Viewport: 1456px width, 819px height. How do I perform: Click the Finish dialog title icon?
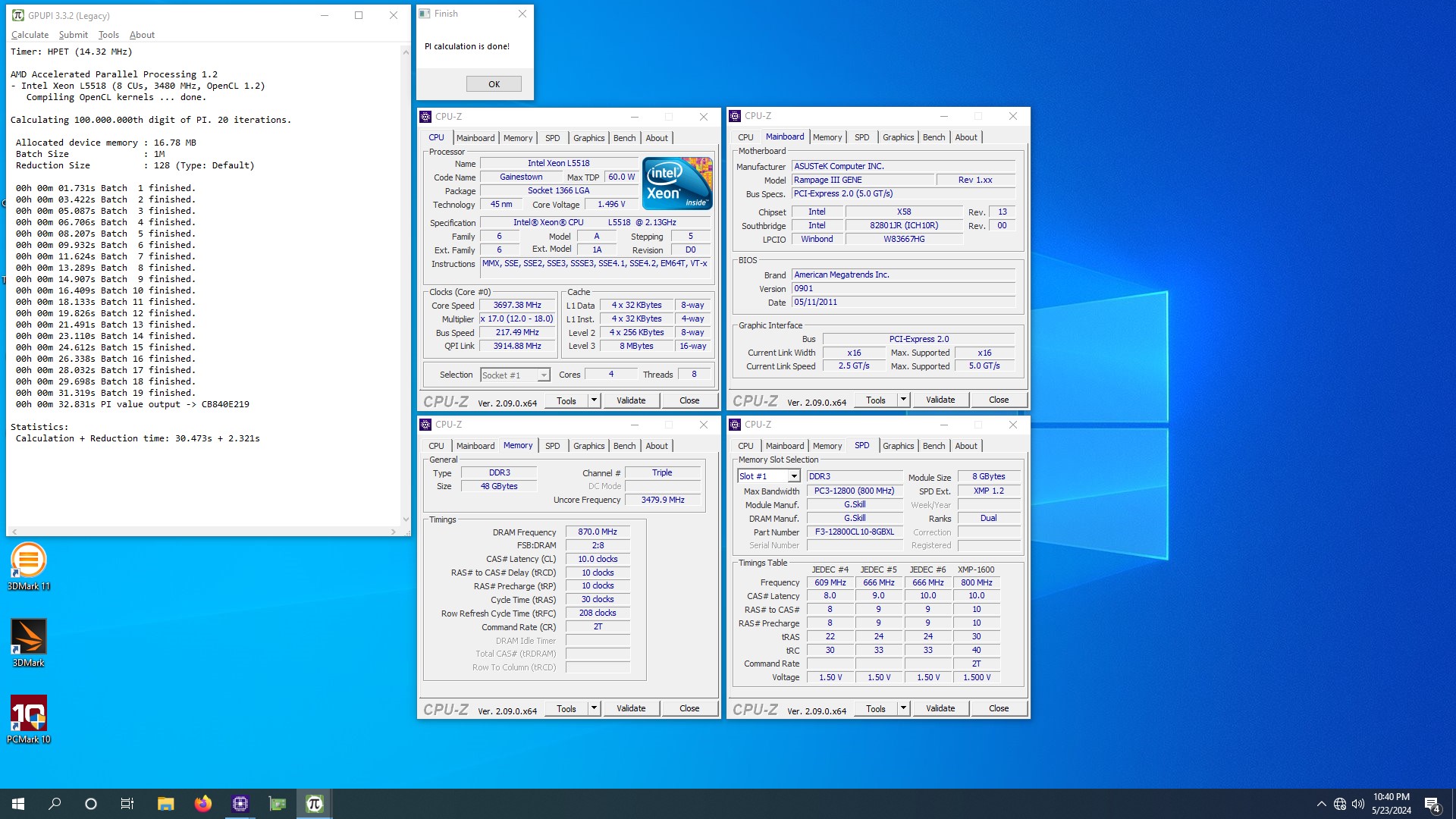click(425, 14)
